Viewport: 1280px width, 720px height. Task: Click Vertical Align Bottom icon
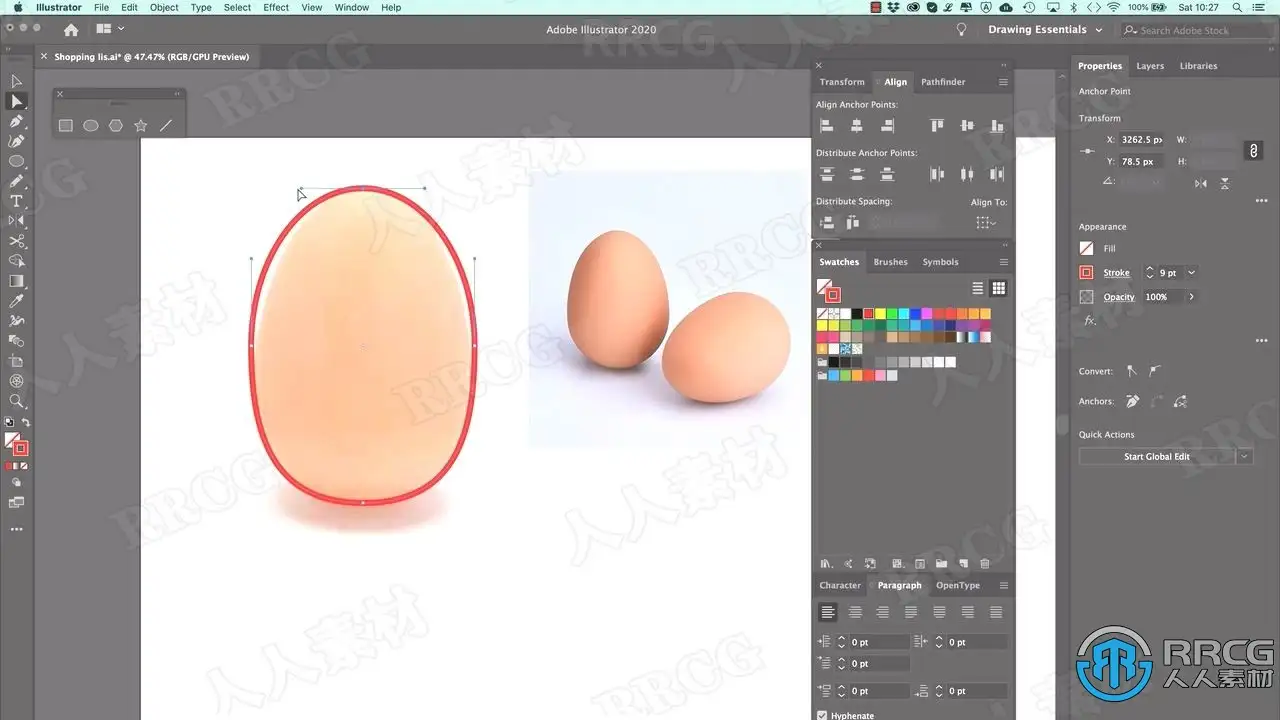coord(997,126)
